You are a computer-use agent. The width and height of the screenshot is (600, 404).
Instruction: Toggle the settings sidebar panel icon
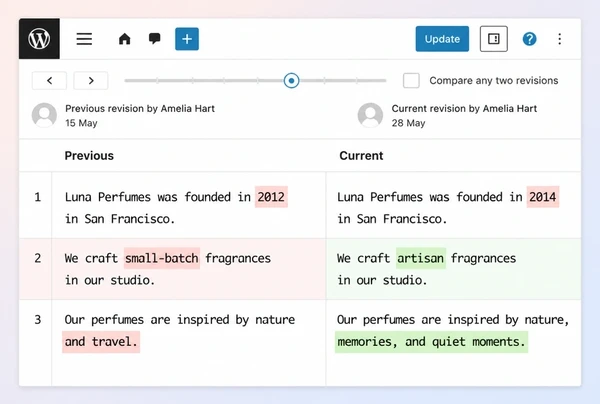494,39
